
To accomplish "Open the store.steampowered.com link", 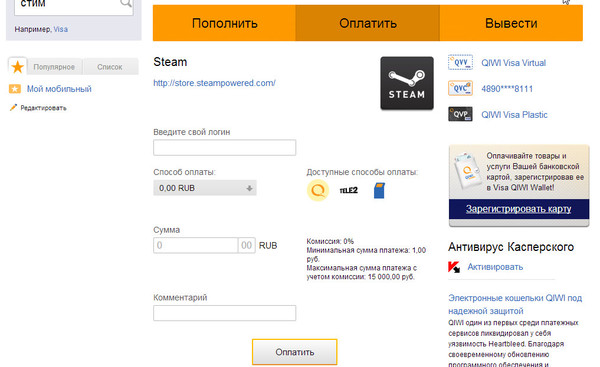I will coord(214,83).
